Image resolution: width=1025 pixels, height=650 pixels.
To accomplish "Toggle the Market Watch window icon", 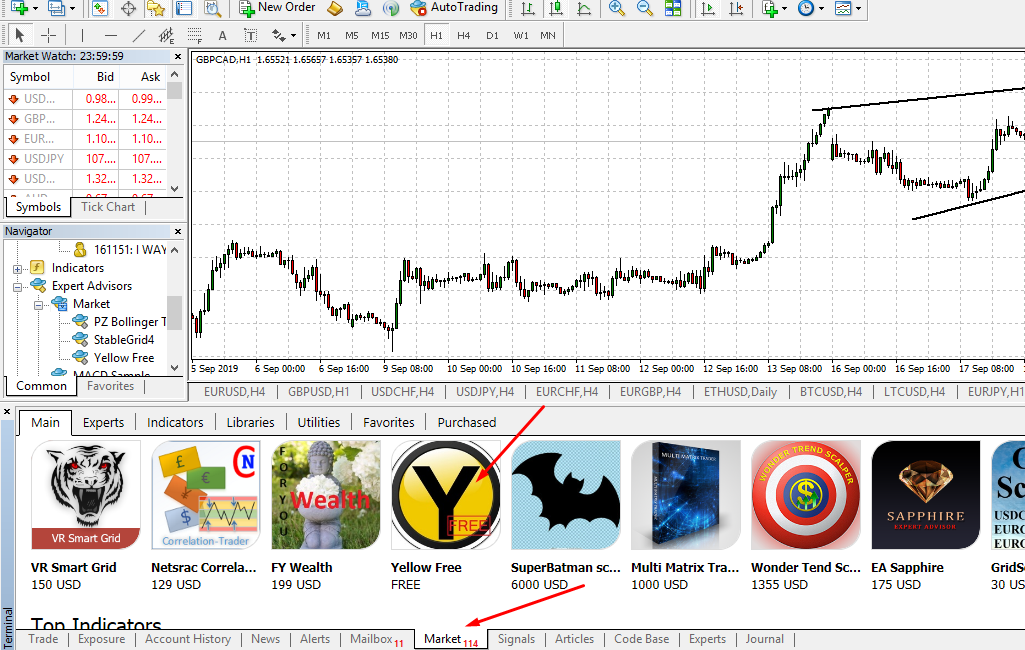I will point(99,8).
